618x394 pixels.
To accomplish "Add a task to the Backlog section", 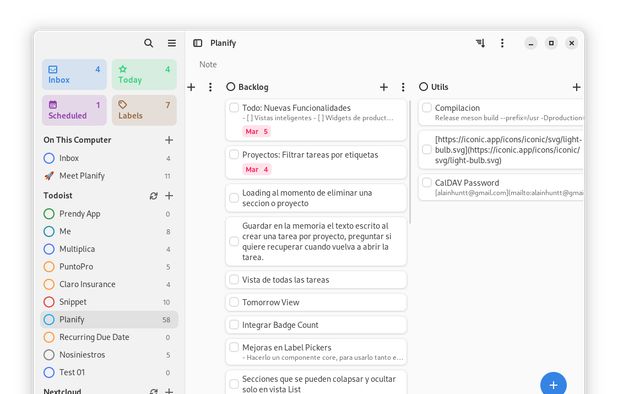I will coord(384,87).
